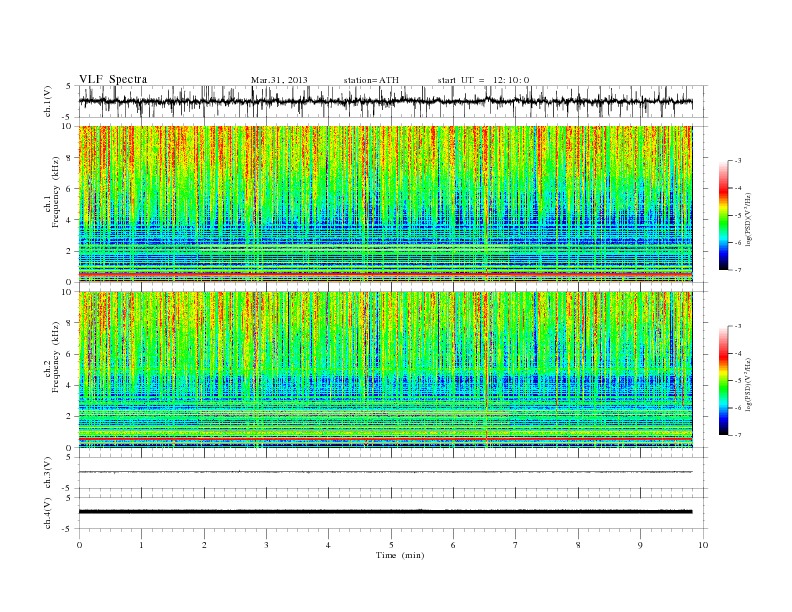
Task: Click the "2" tick on the time axis
Action: coord(204,545)
